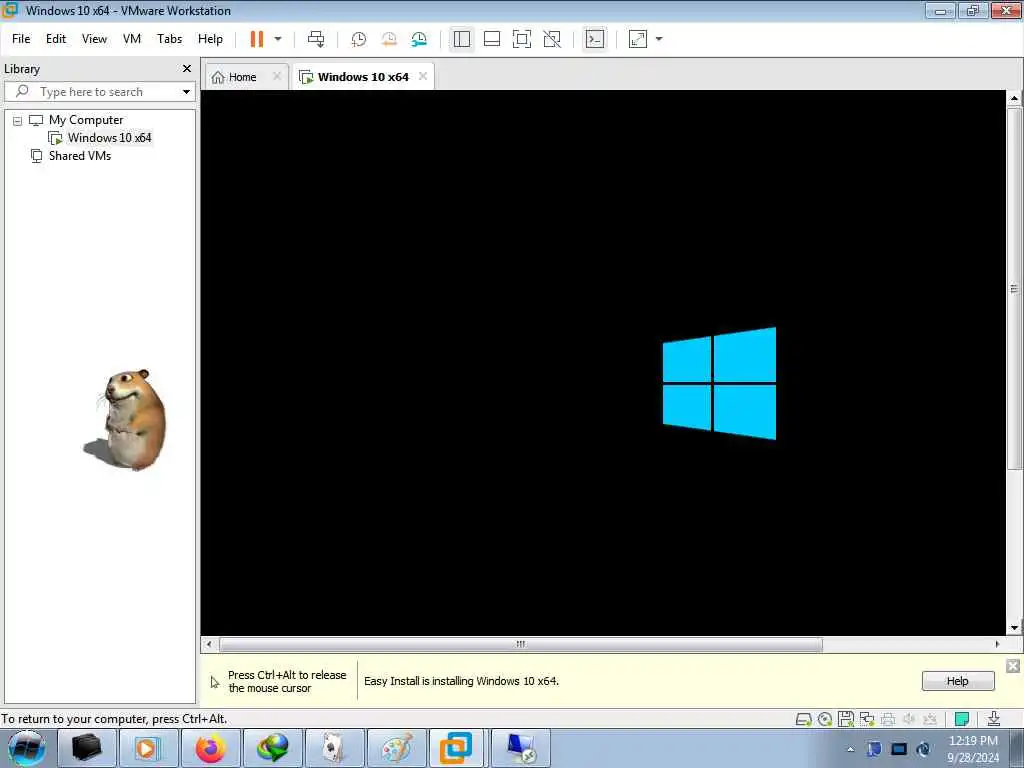
Task: Close the Library panel
Action: [187, 69]
